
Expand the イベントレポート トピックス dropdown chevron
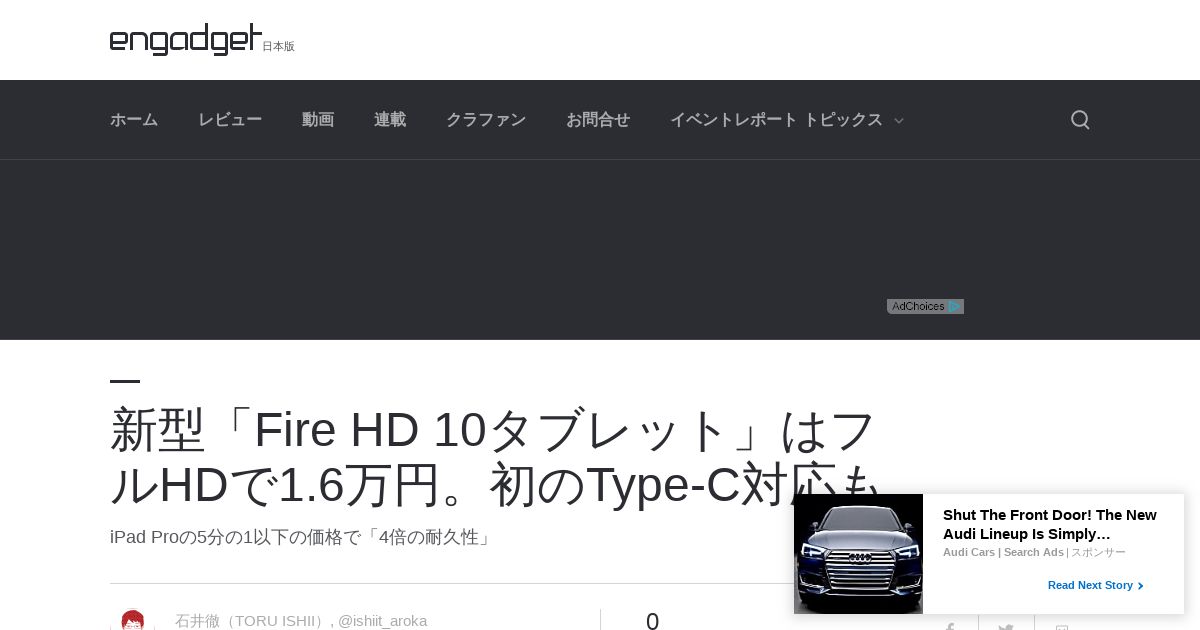coord(898,121)
